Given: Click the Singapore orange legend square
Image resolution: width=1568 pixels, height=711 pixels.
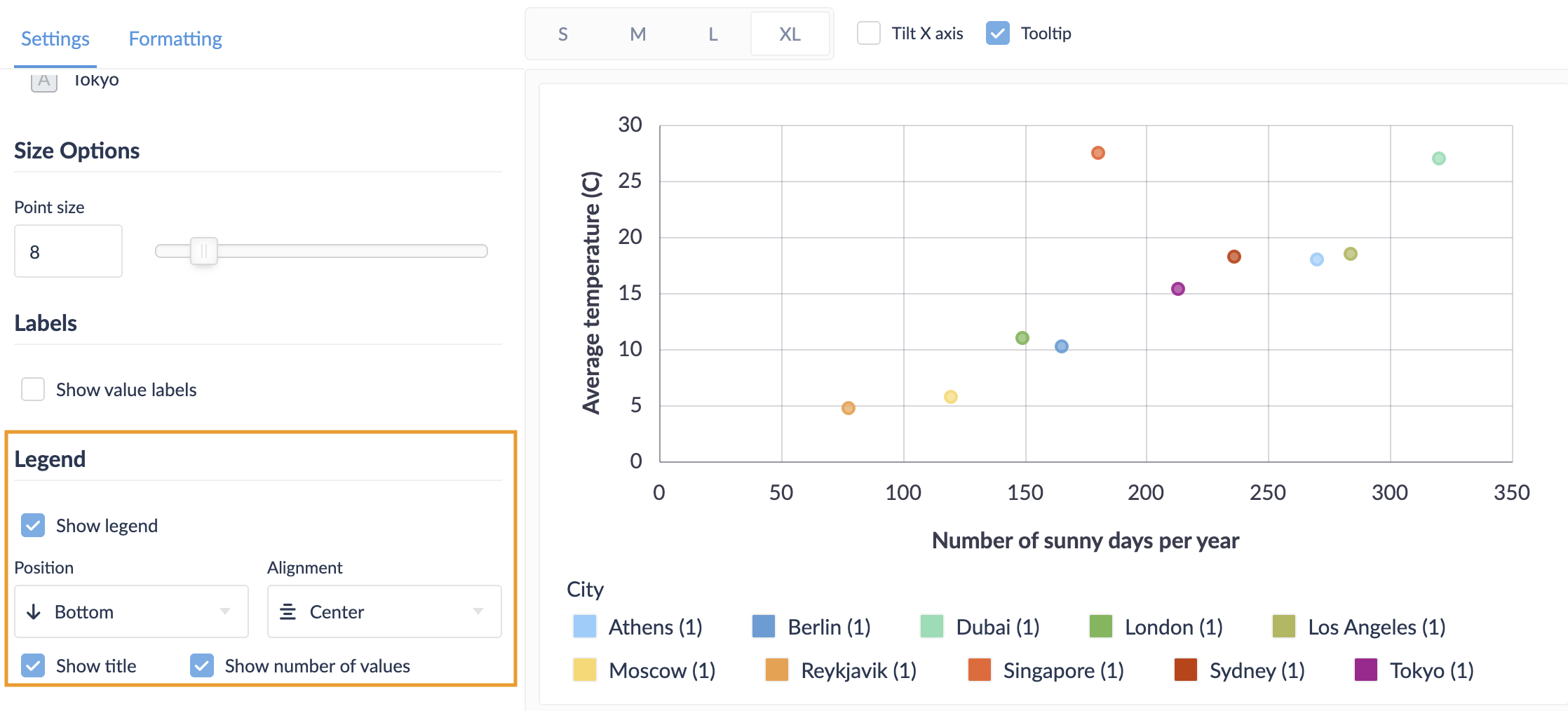Looking at the screenshot, I should point(979,670).
